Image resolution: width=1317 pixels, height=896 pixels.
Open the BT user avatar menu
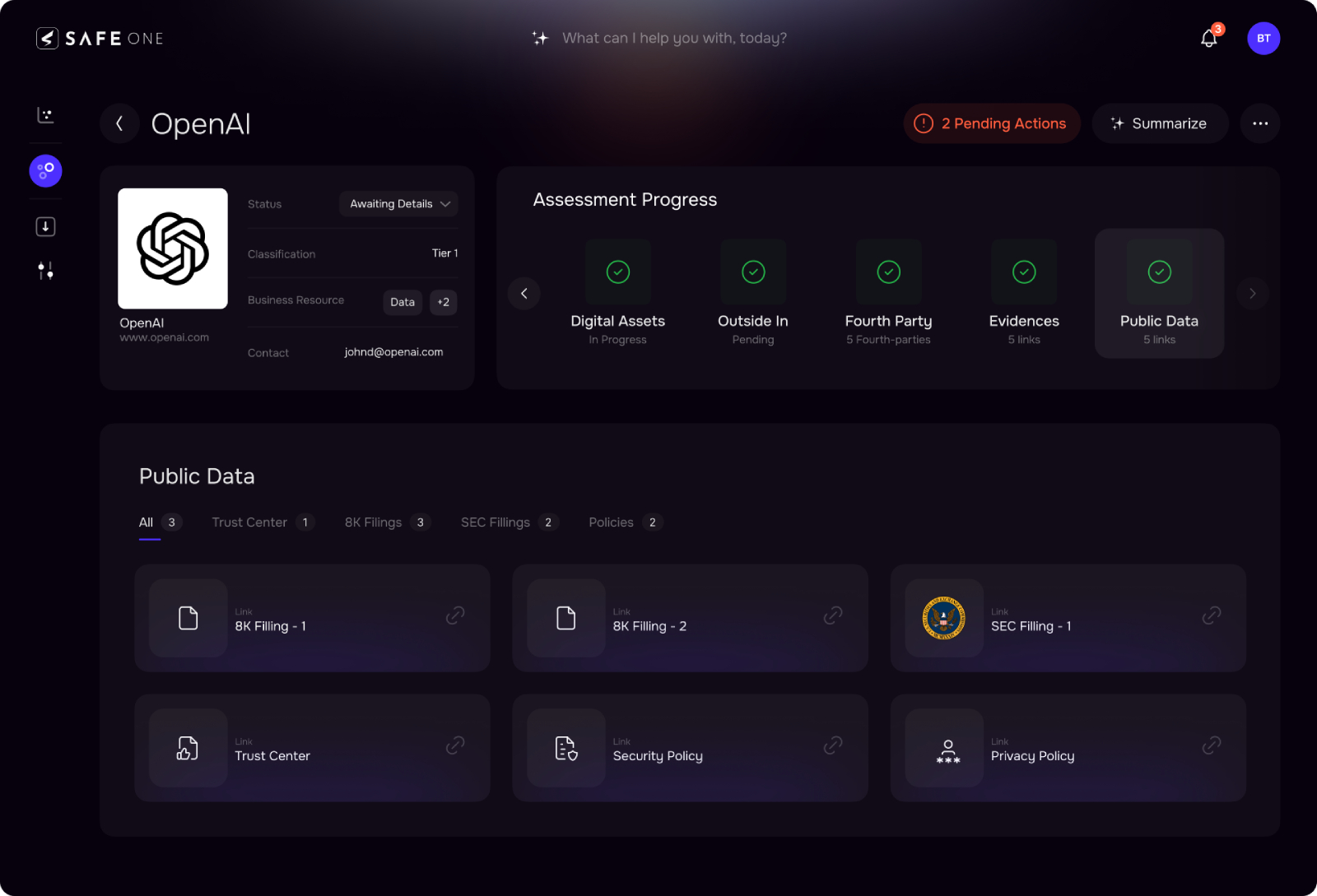[x=1263, y=39]
